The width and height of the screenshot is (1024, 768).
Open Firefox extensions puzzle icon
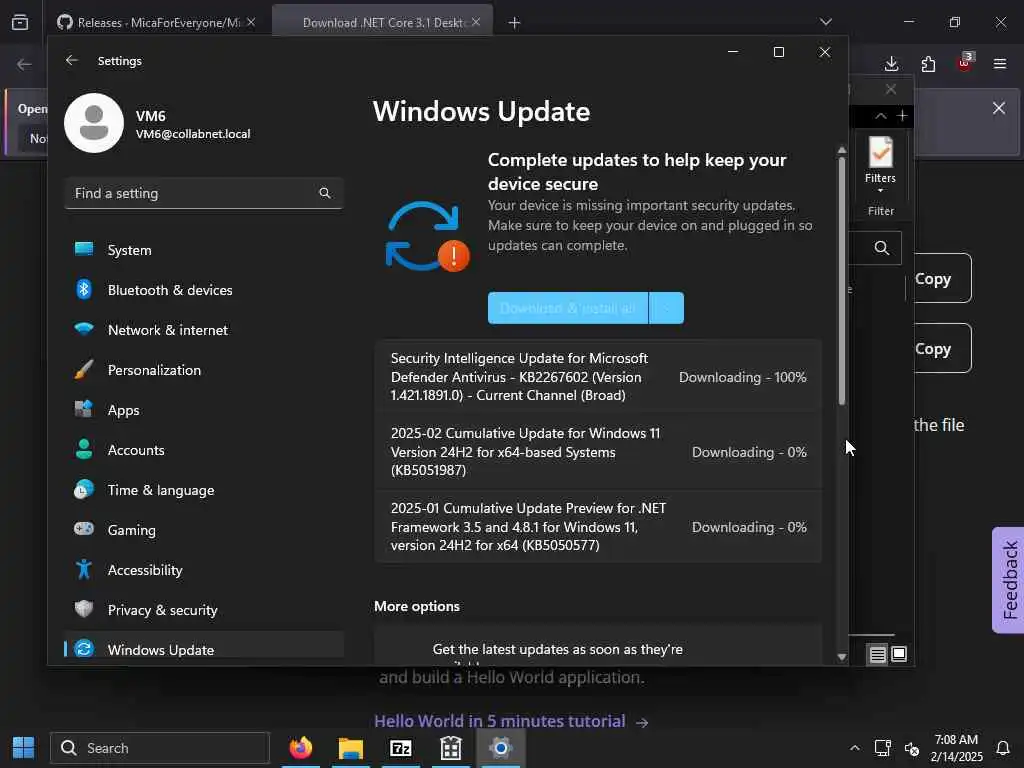[x=928, y=64]
